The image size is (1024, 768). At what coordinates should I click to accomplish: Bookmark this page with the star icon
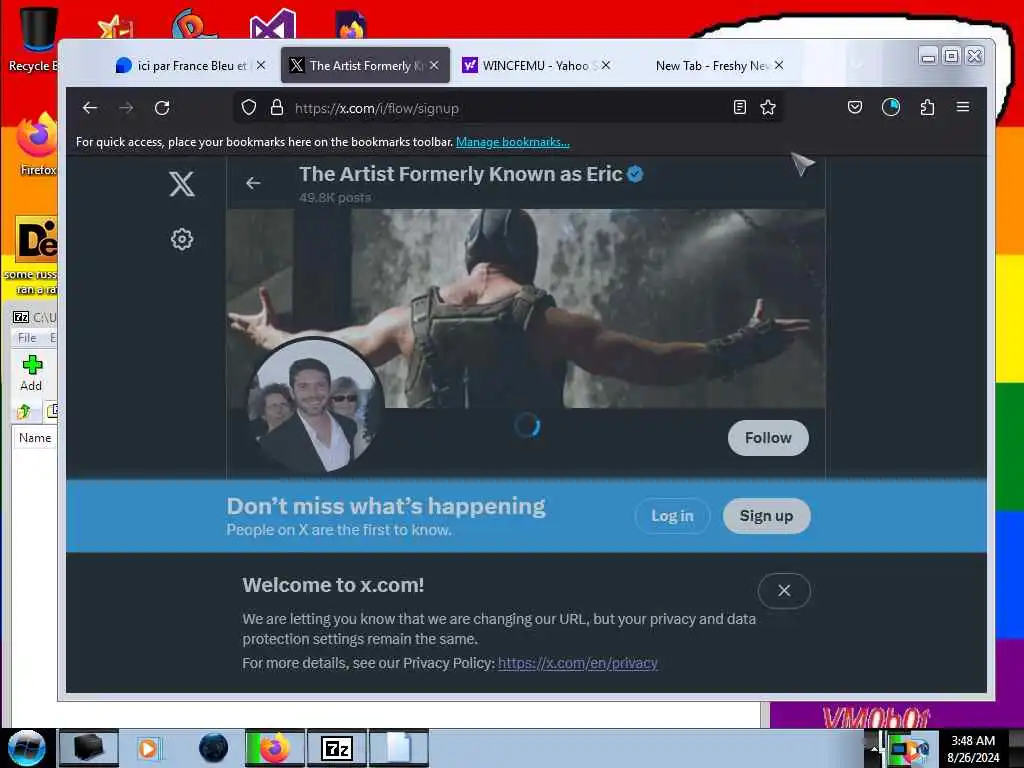768,107
